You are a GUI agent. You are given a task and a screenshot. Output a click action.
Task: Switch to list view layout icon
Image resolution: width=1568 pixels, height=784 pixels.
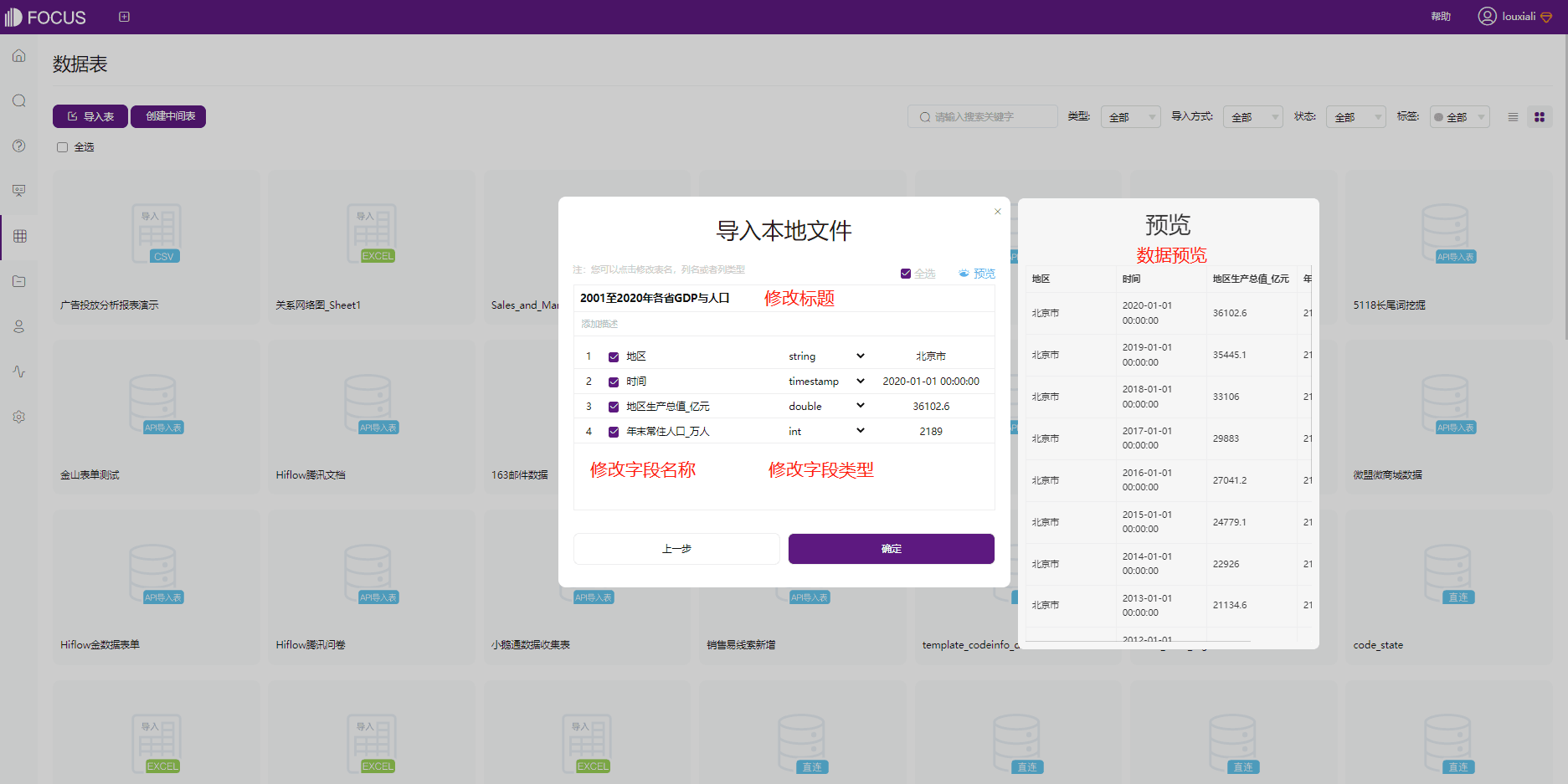(1513, 117)
